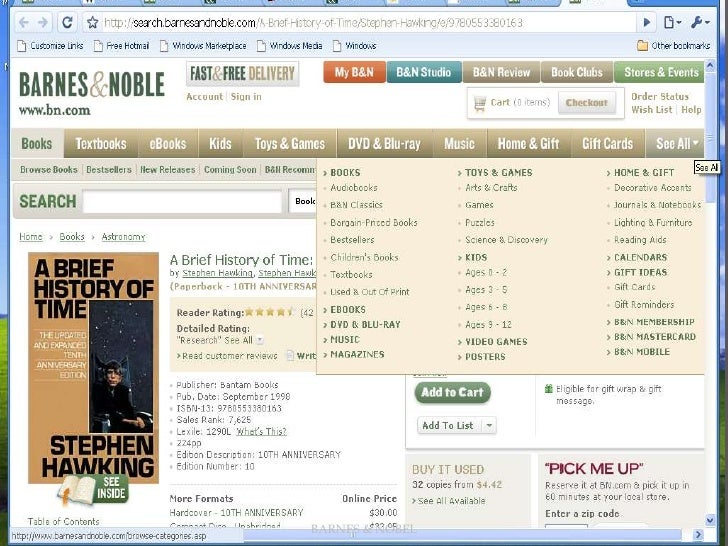Select the Toys & Games navigation tab
The height and width of the screenshot is (546, 728).
click(290, 144)
